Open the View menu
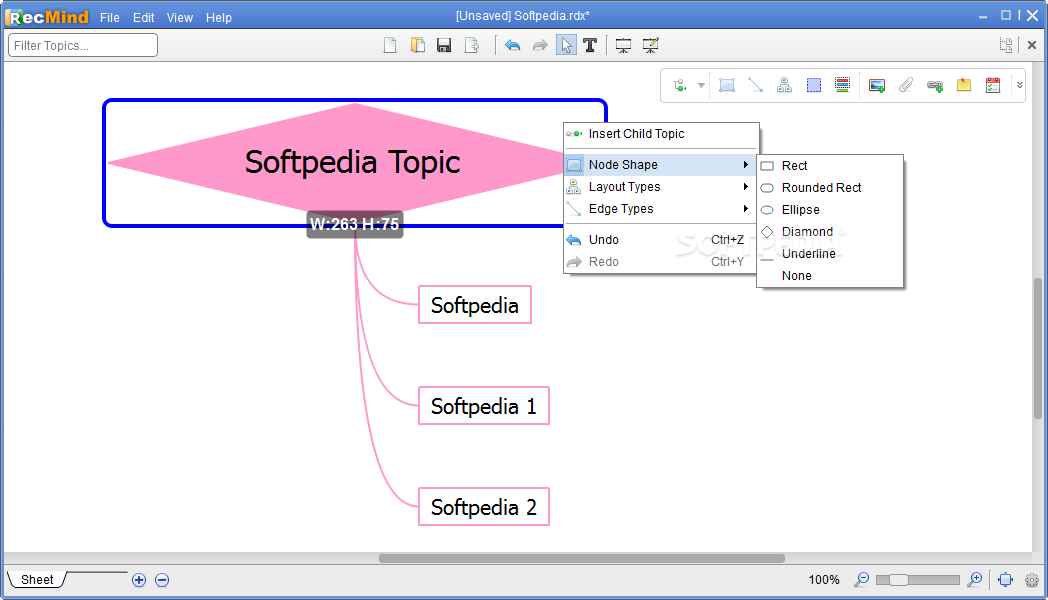This screenshot has width=1048, height=600. (x=180, y=18)
